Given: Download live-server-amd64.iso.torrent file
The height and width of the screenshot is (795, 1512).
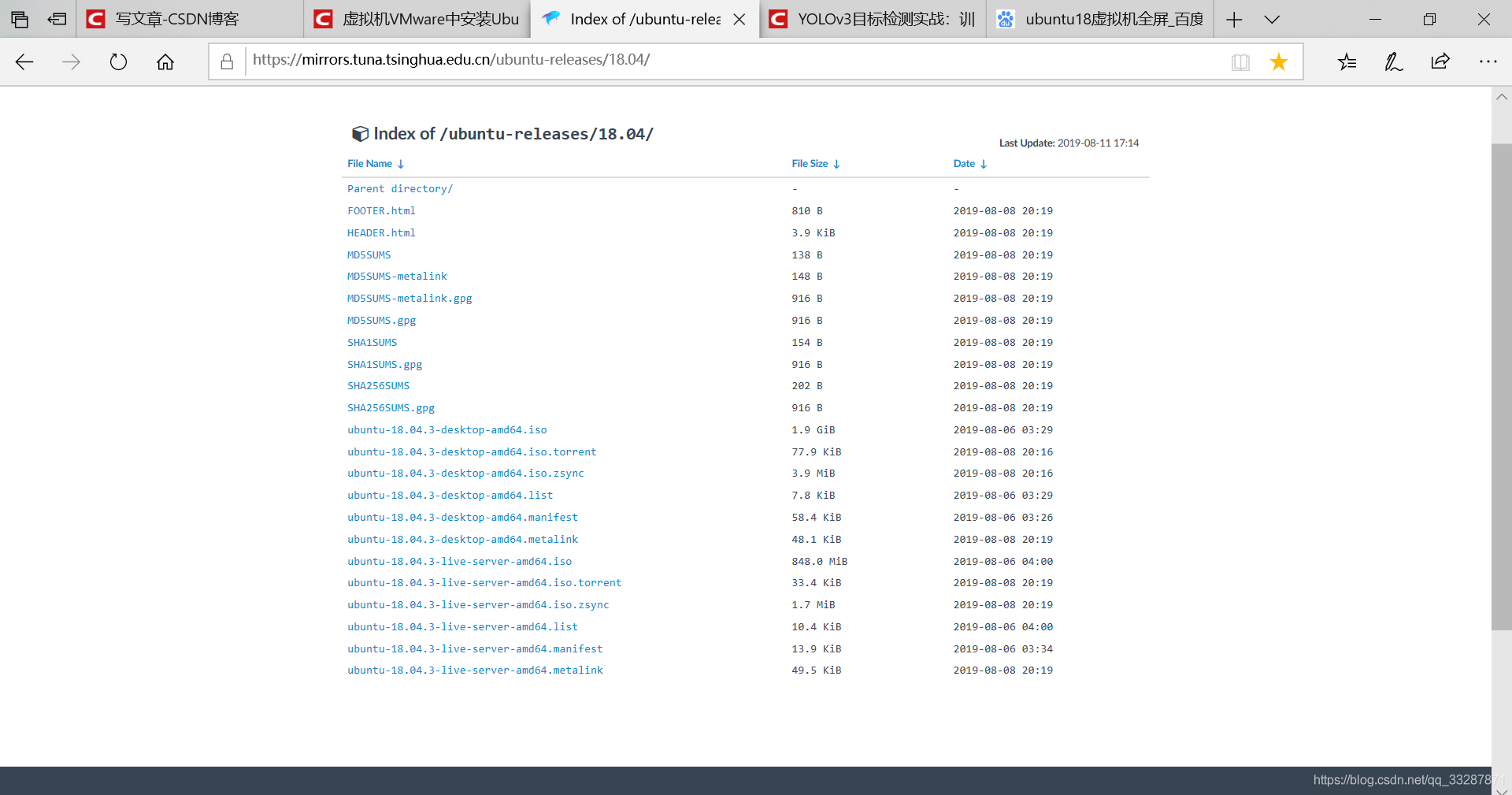Looking at the screenshot, I should tap(484, 583).
